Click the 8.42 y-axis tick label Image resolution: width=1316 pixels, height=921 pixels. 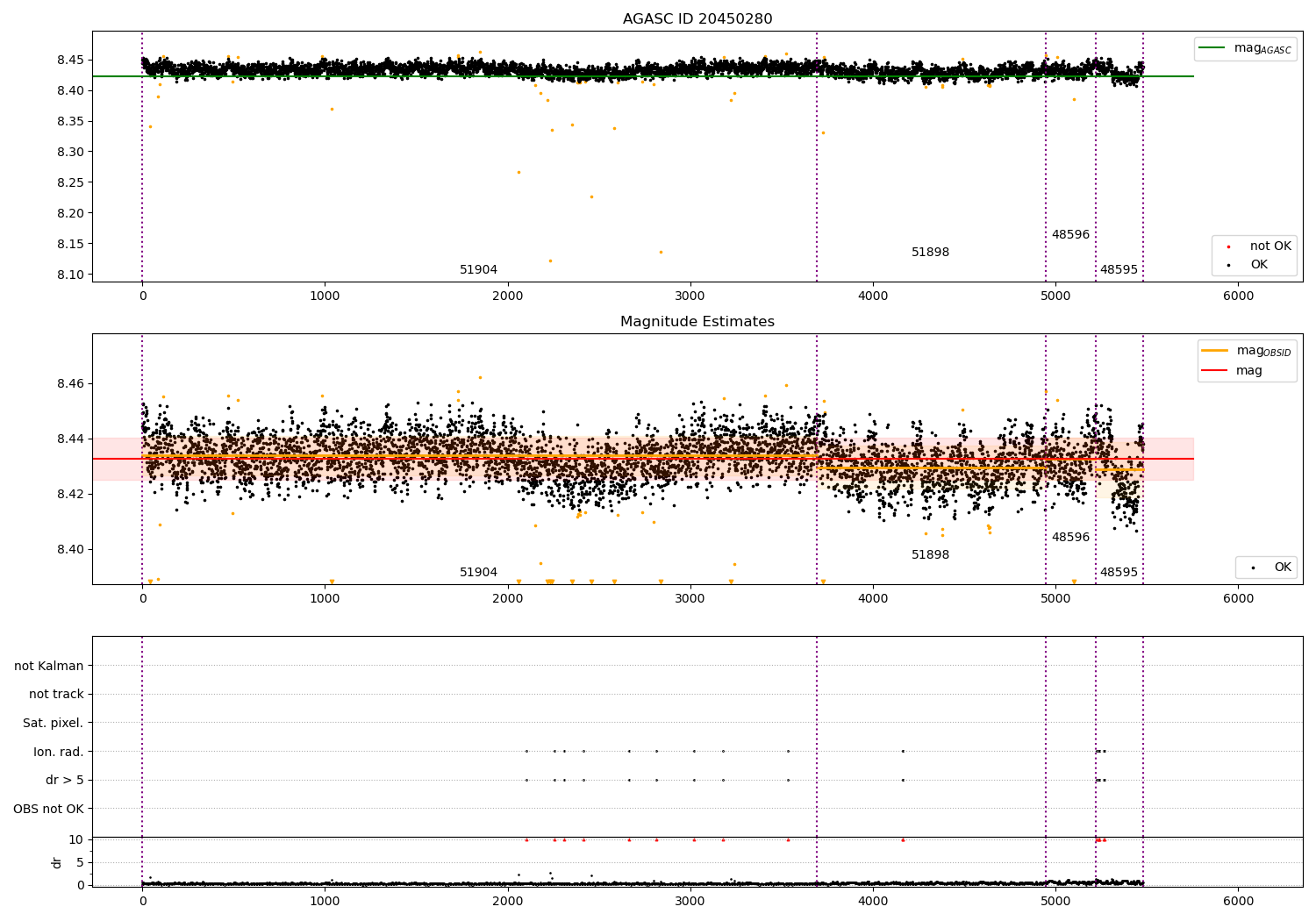[70, 494]
